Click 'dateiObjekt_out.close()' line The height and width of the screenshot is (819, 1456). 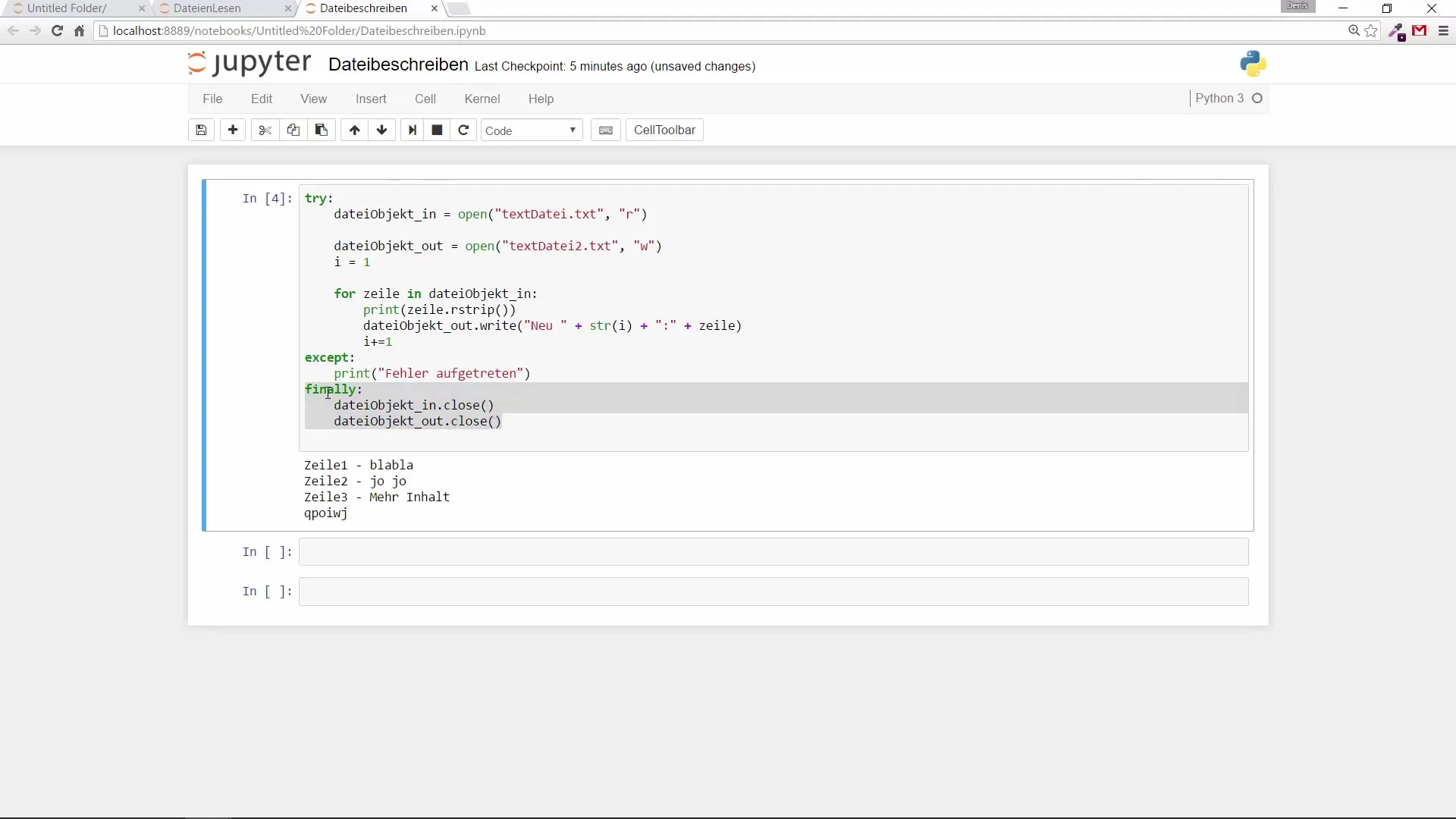point(418,422)
